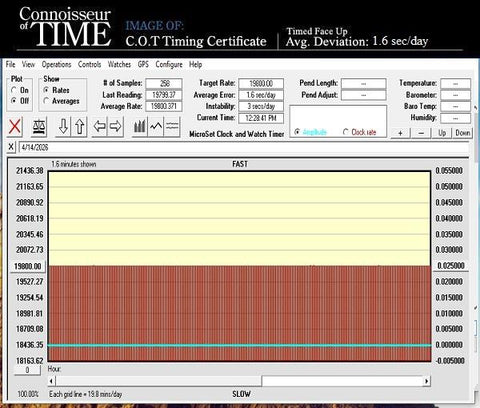
Task: Click the horizontal scrollbar right arrow
Action: (426, 381)
